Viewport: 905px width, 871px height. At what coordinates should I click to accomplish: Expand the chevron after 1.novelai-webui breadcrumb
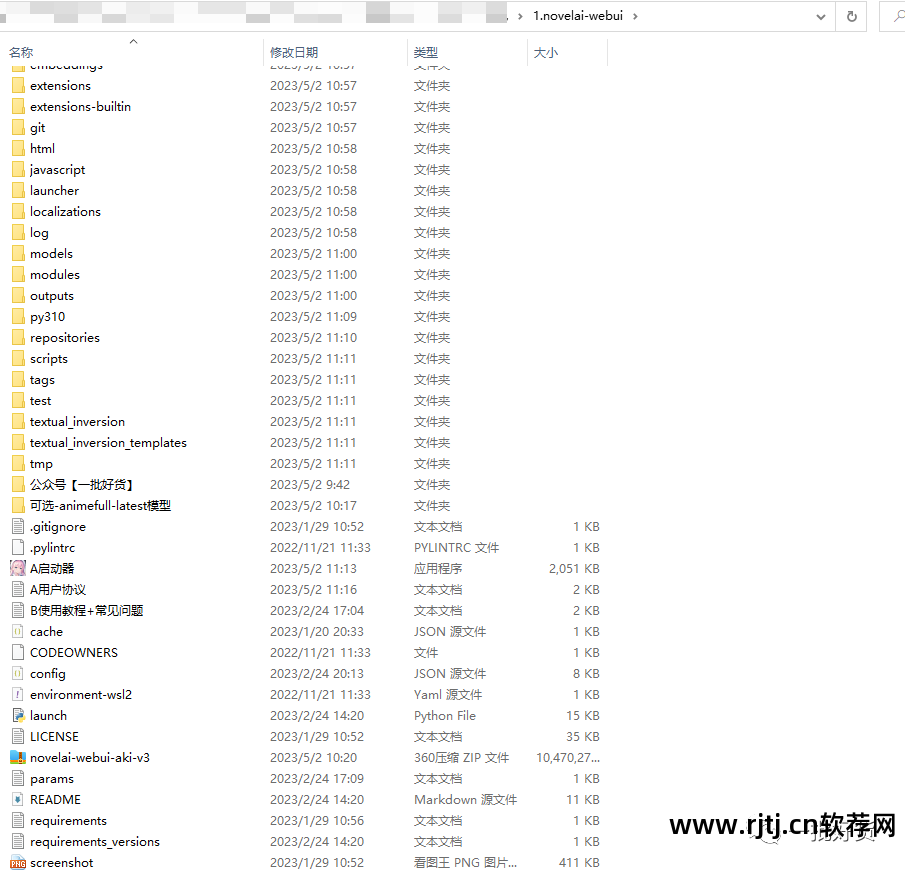click(635, 16)
